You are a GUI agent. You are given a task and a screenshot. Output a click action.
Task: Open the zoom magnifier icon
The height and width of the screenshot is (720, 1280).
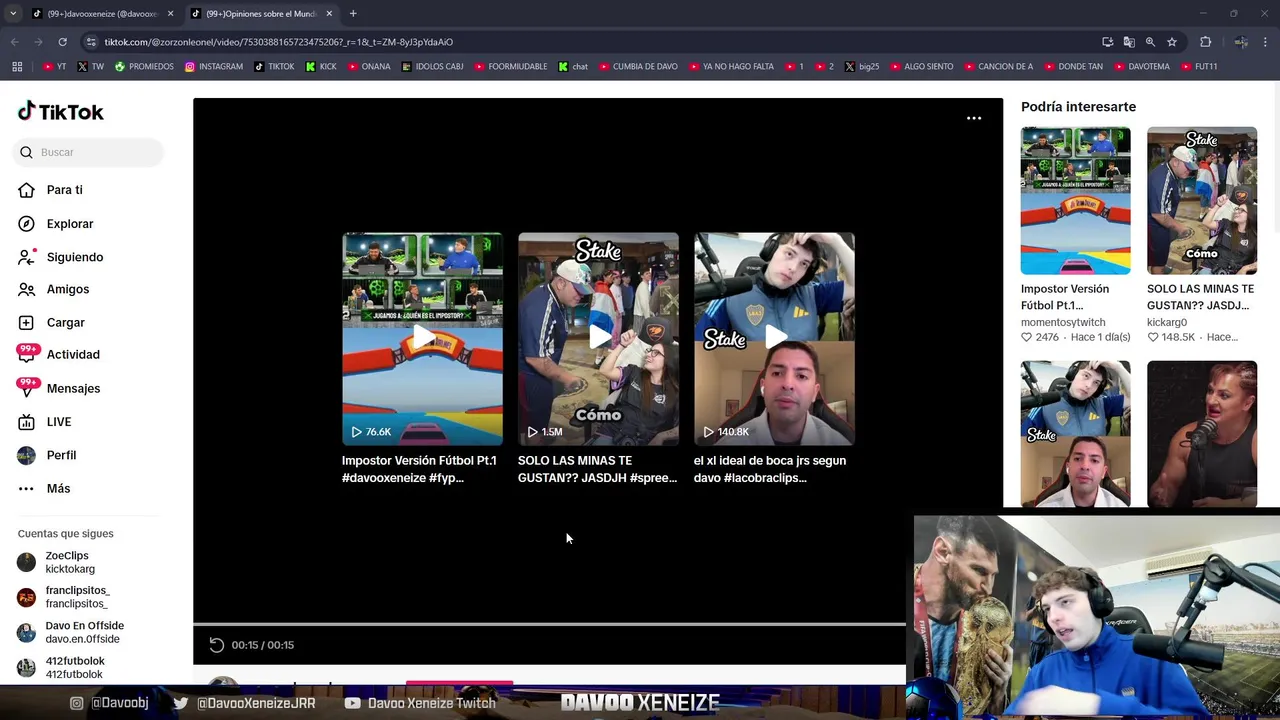click(x=1150, y=42)
